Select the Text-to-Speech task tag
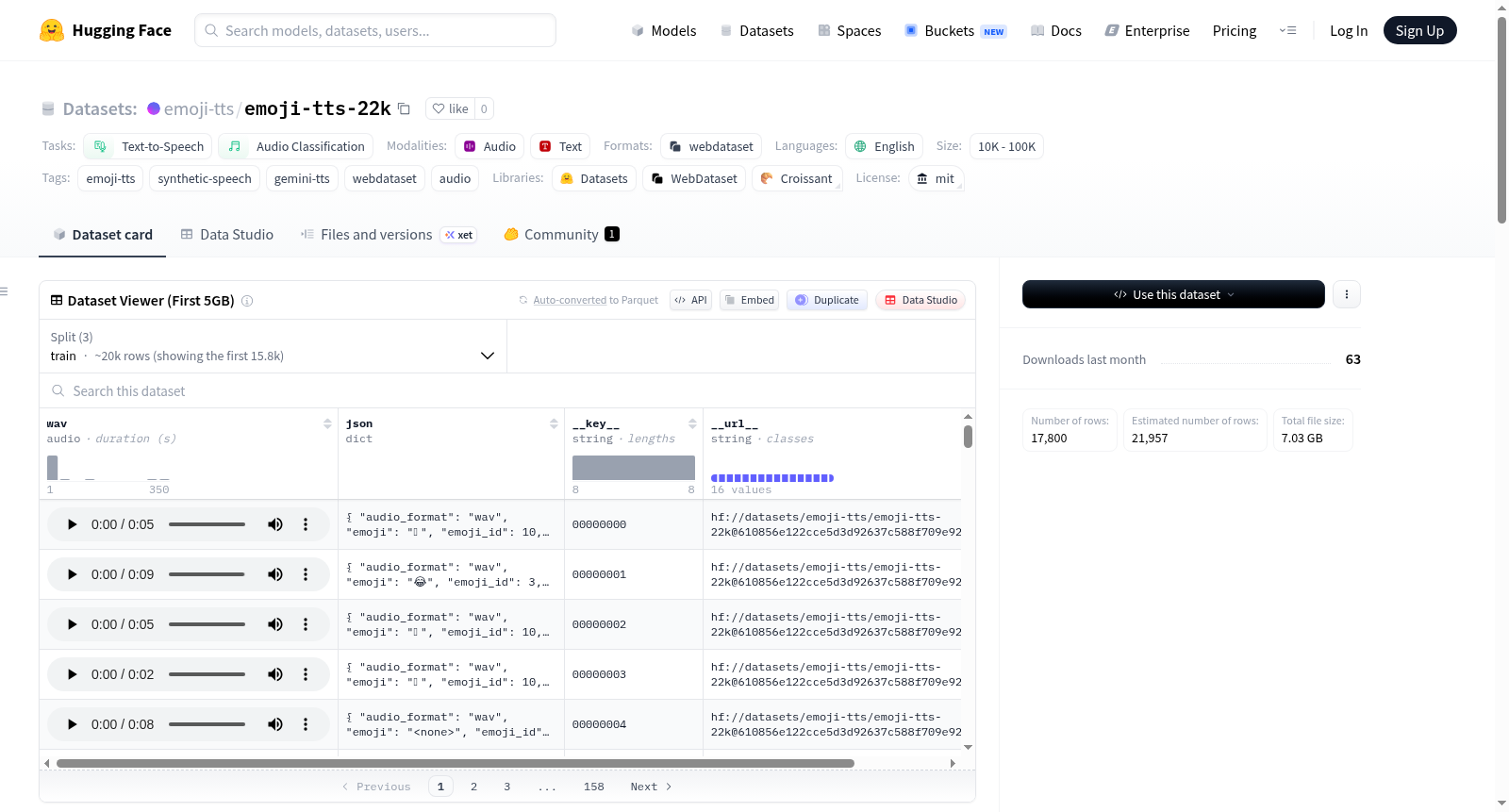The image size is (1509, 812). point(148,146)
